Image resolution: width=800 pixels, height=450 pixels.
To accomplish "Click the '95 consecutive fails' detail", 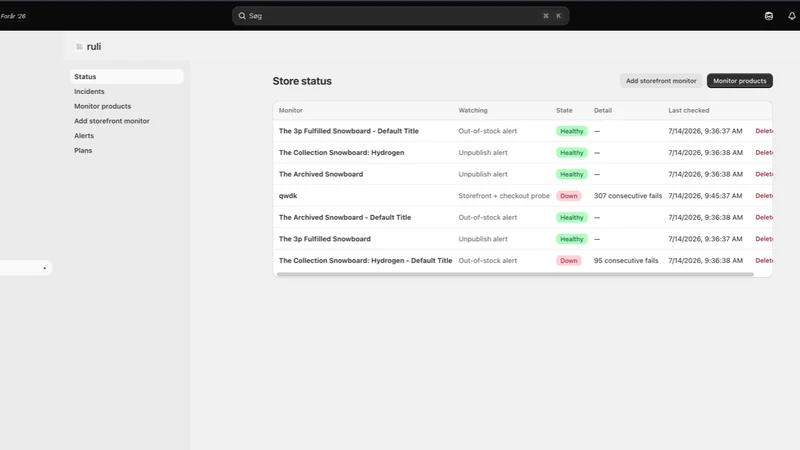I will tap(626, 260).
